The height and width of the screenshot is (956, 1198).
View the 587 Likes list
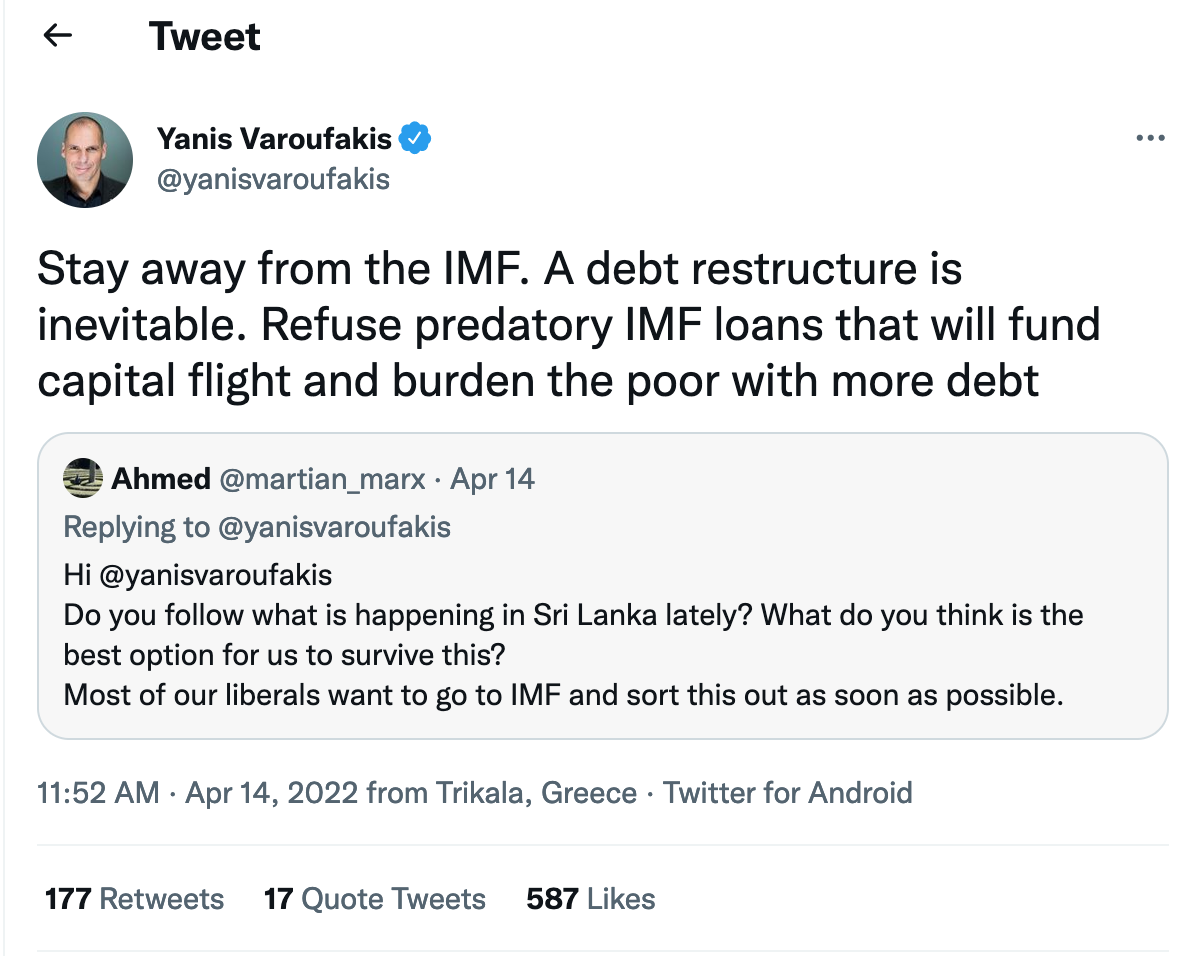tap(591, 899)
